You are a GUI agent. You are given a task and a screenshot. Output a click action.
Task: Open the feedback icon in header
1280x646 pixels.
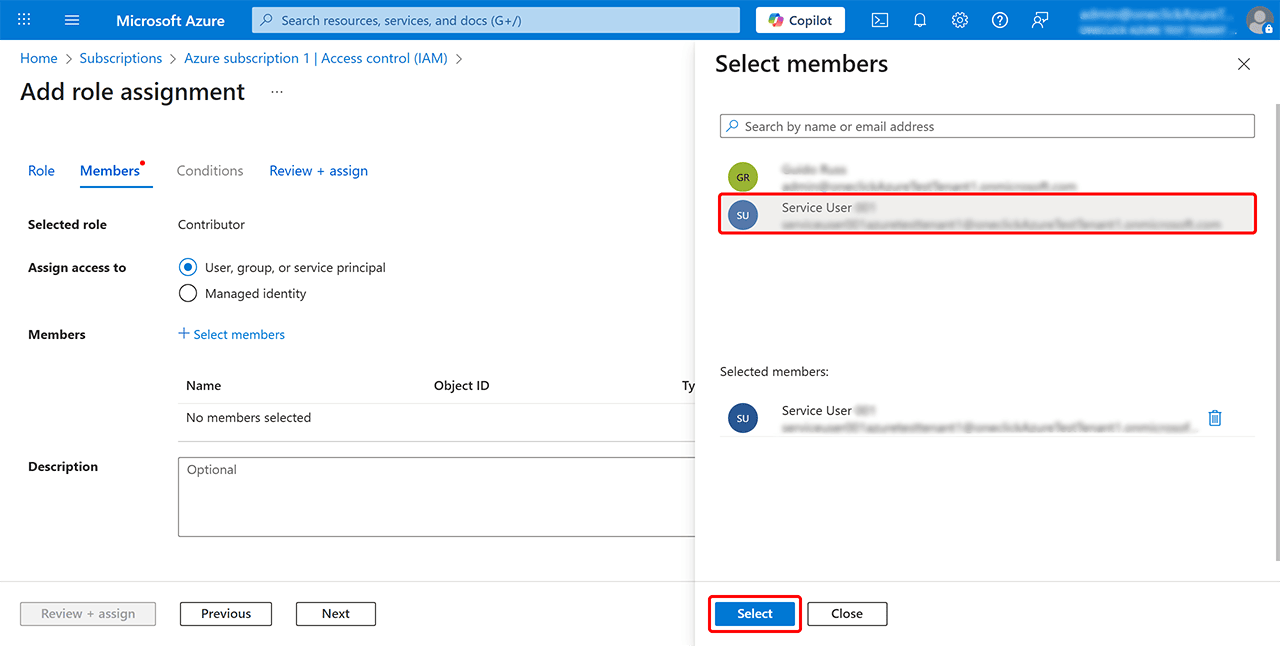point(1040,20)
